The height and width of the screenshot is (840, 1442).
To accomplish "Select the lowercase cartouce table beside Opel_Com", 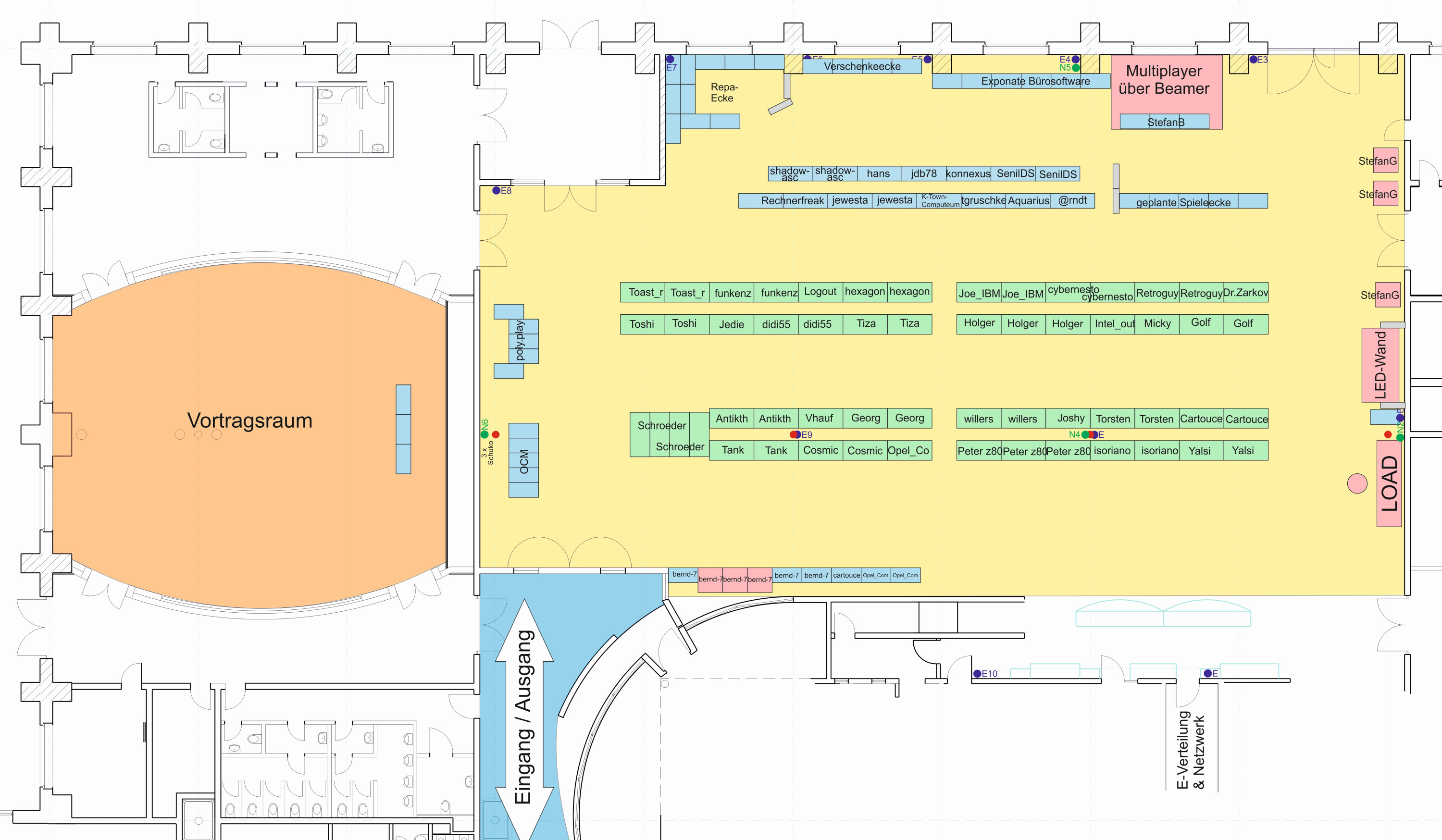I will point(846,575).
